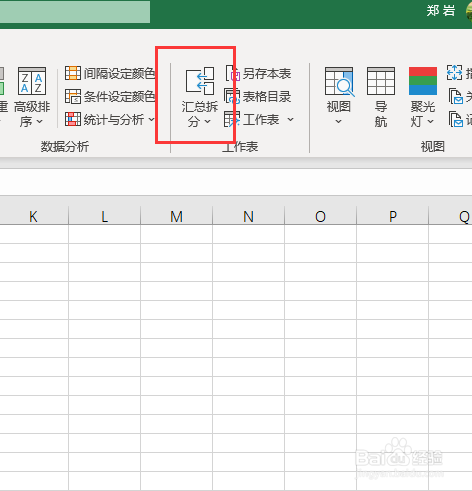Click 条件设定颜色 conditional color button

point(110,96)
